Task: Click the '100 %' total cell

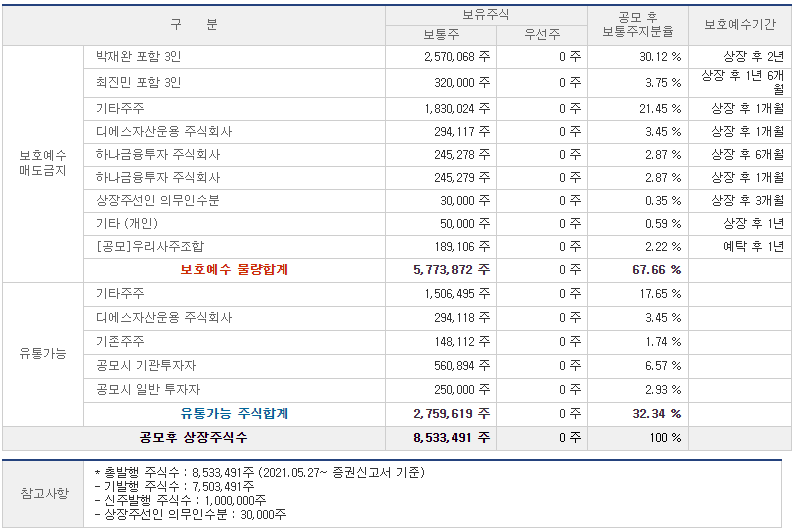Action: pyautogui.click(x=665, y=438)
